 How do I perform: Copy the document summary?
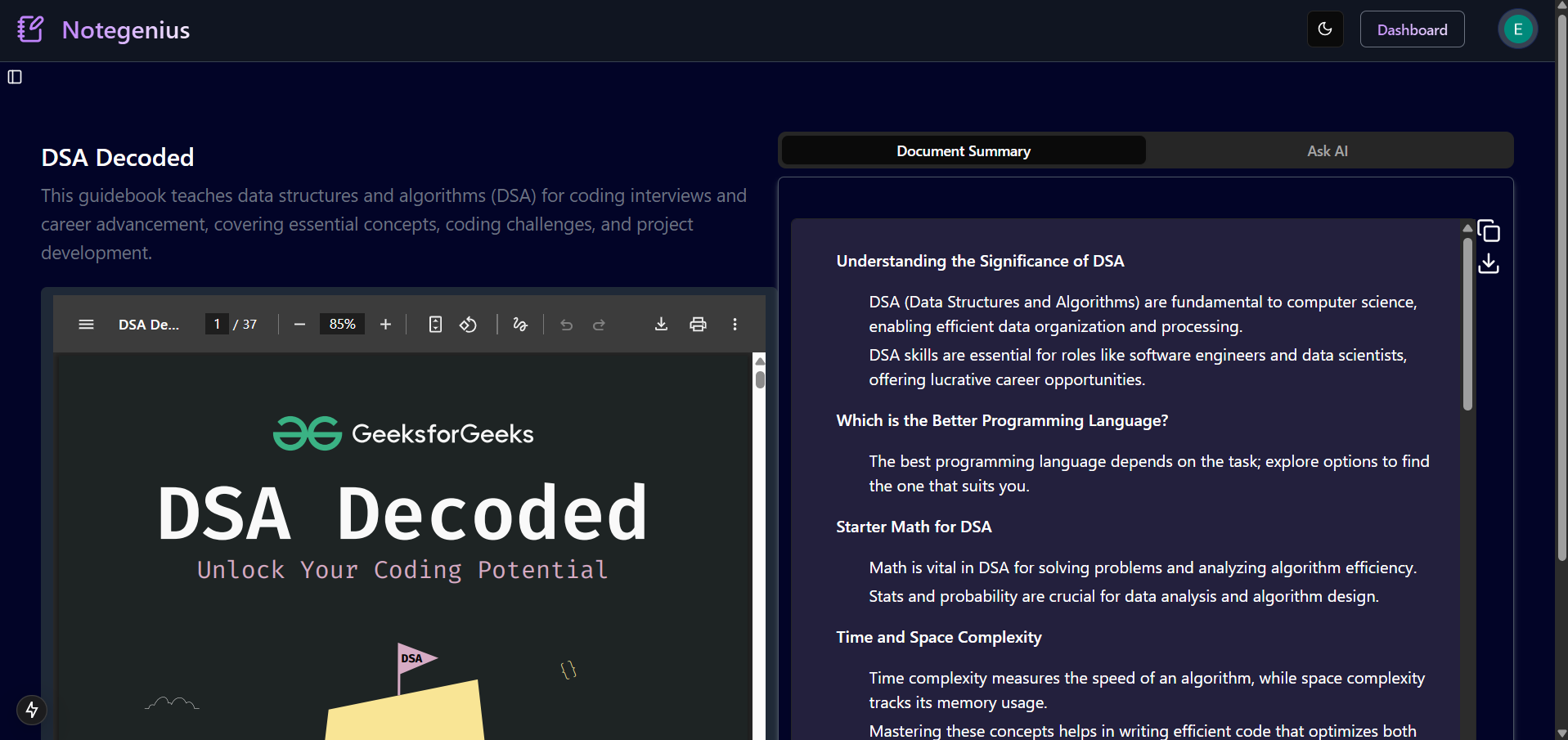click(x=1489, y=231)
